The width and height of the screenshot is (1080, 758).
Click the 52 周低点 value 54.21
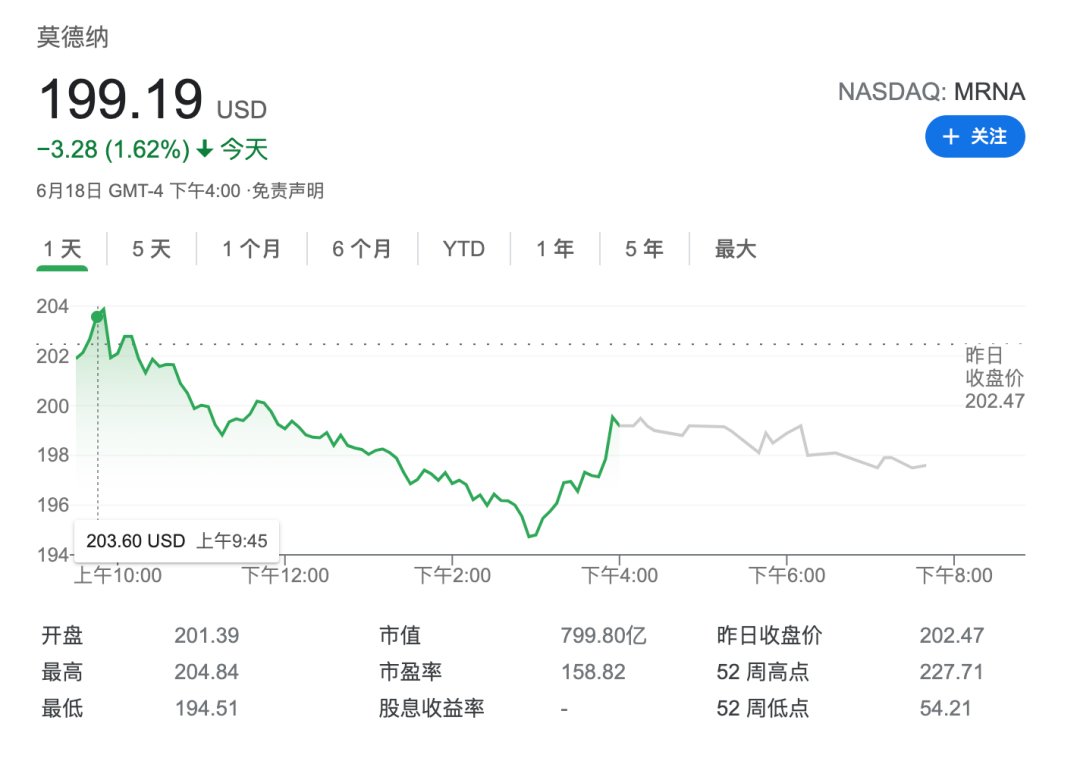(x=946, y=708)
